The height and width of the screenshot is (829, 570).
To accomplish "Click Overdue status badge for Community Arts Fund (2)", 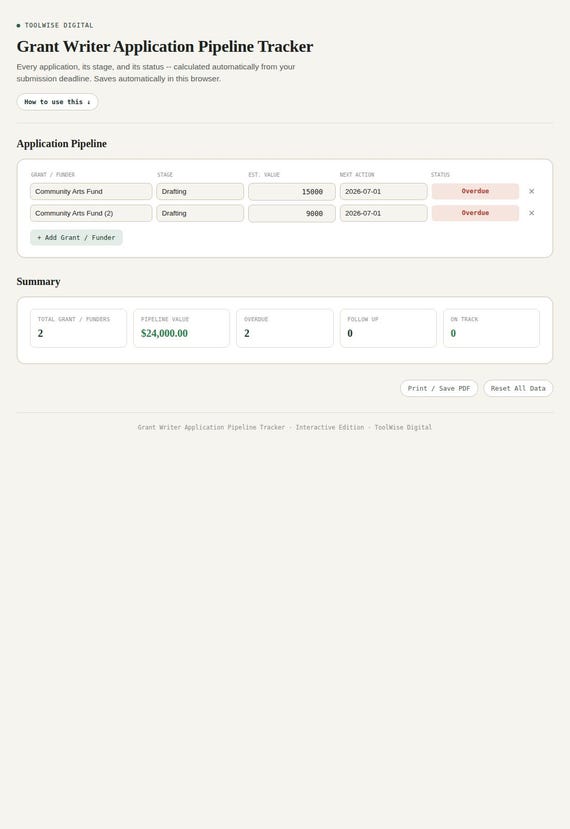I will [475, 213].
